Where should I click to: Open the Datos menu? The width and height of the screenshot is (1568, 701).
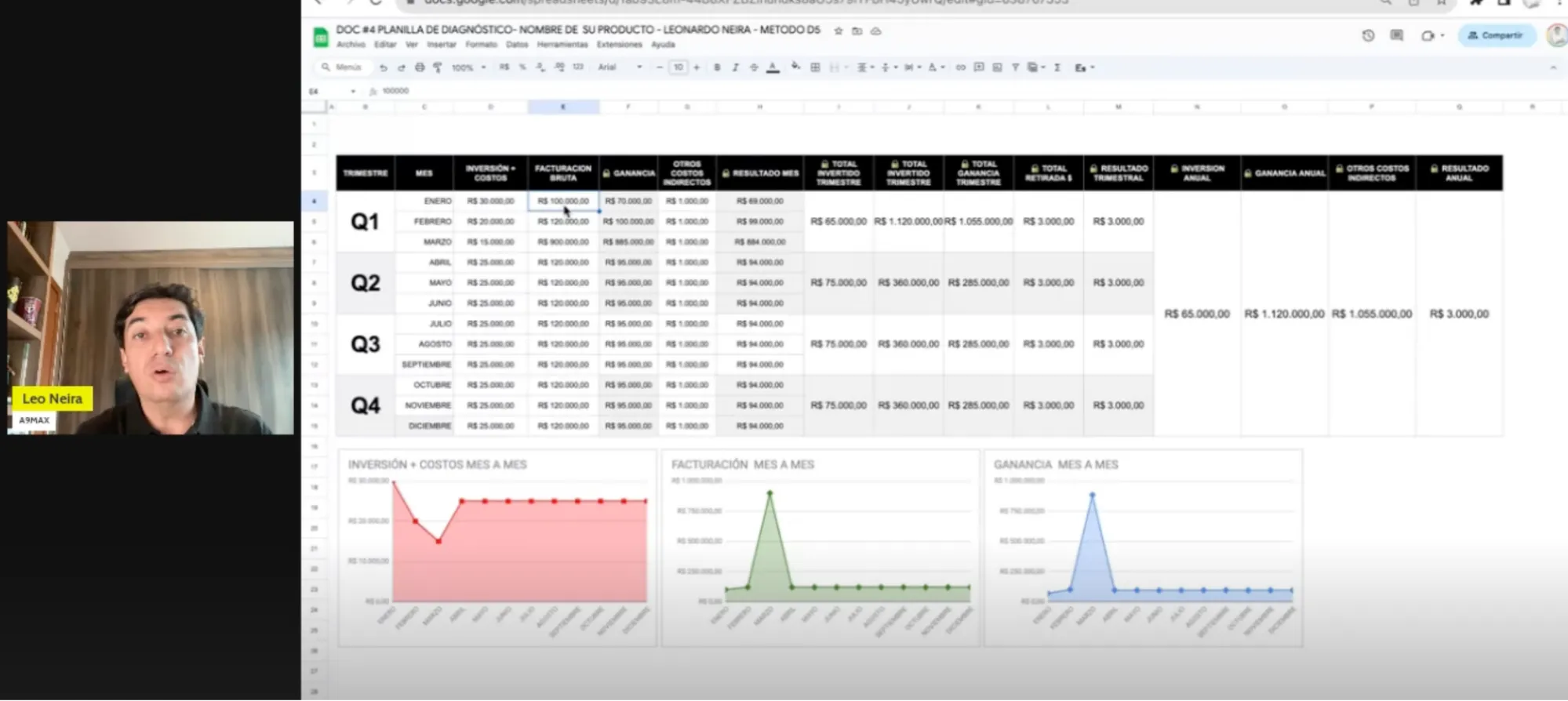tap(517, 45)
